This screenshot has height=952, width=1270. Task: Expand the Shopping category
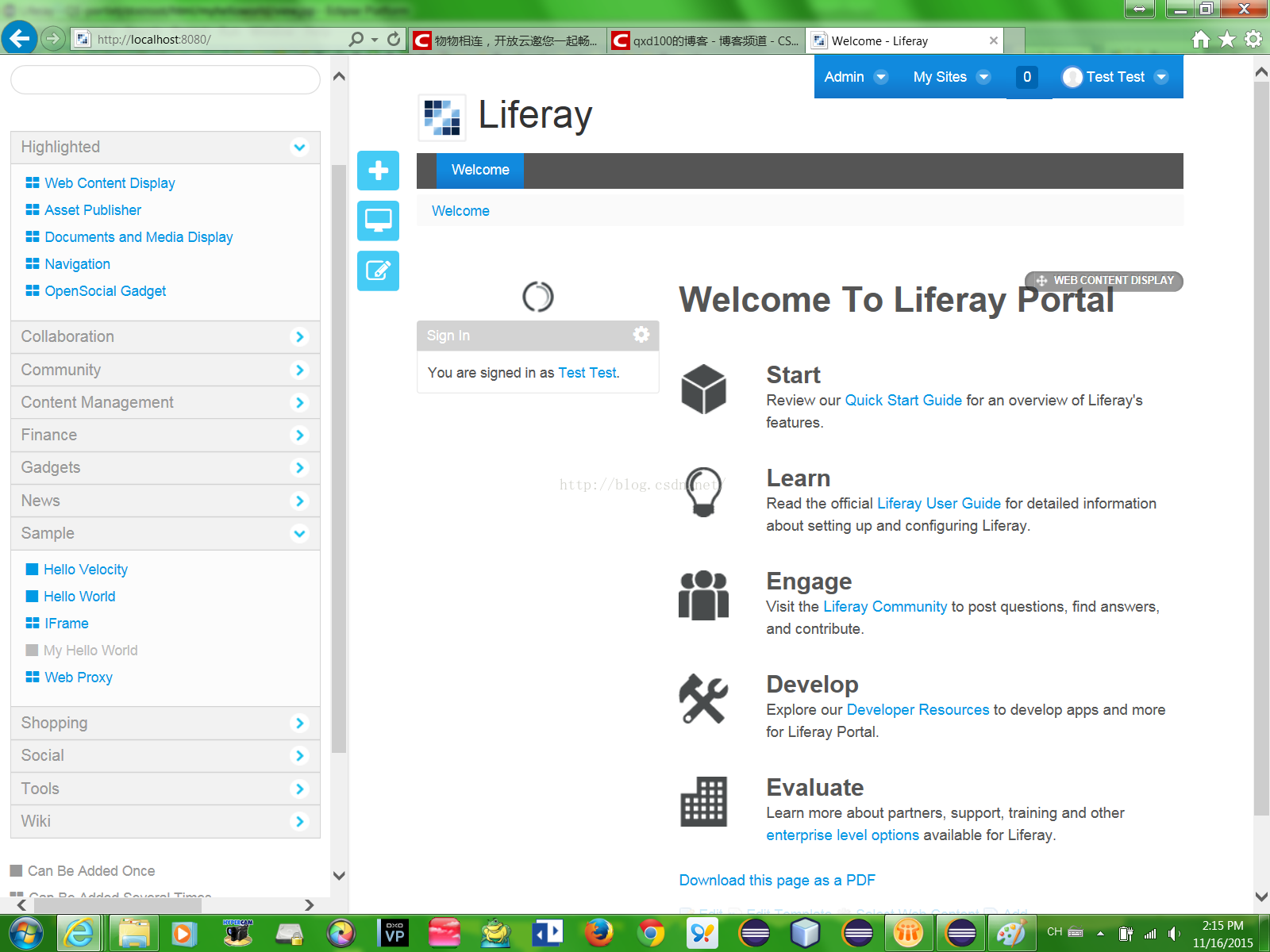pos(299,723)
